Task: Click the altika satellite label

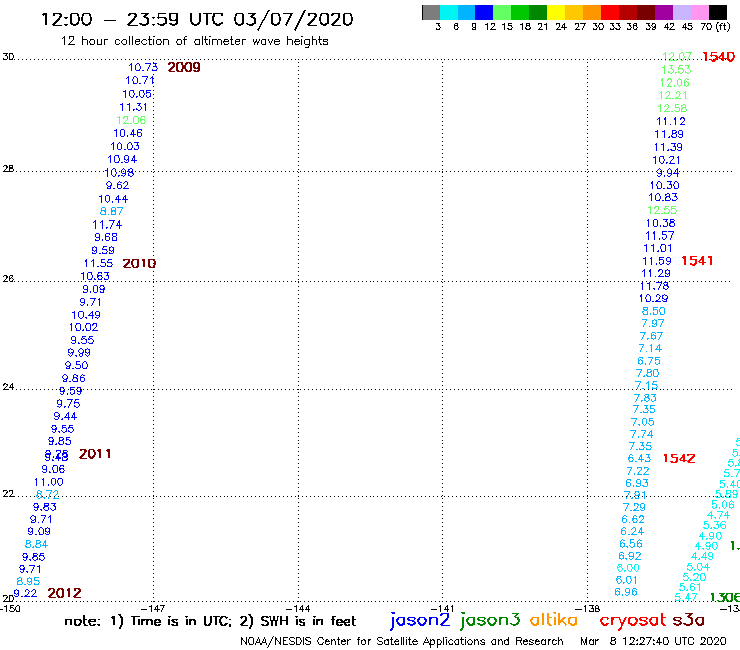Action: coord(554,620)
